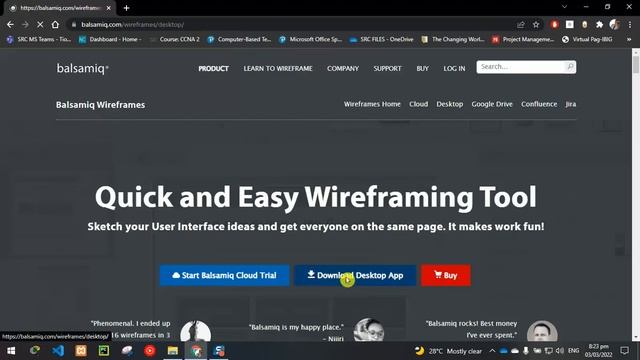Open the Windows Start menu
Screen dimensions: 640x360
tap(11, 351)
